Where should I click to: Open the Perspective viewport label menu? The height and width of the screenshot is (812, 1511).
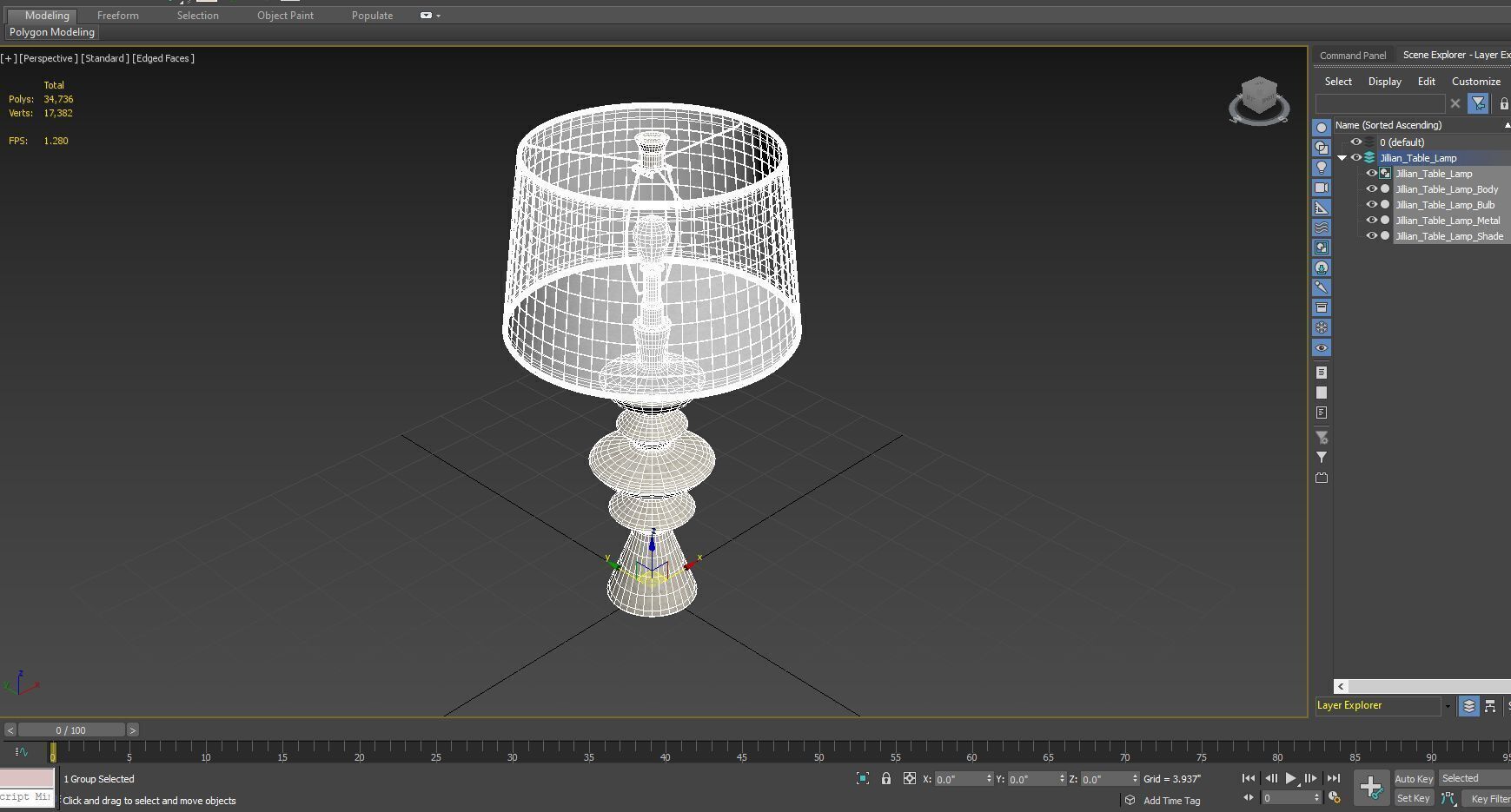tap(48, 58)
